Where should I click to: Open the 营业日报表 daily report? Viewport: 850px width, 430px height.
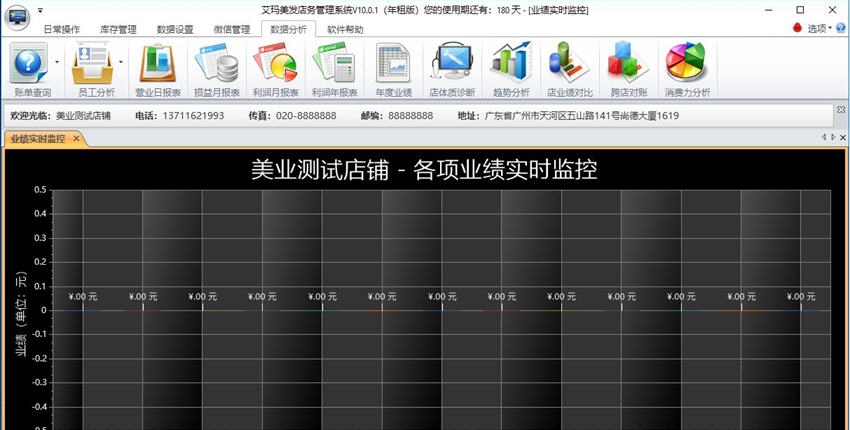click(158, 70)
